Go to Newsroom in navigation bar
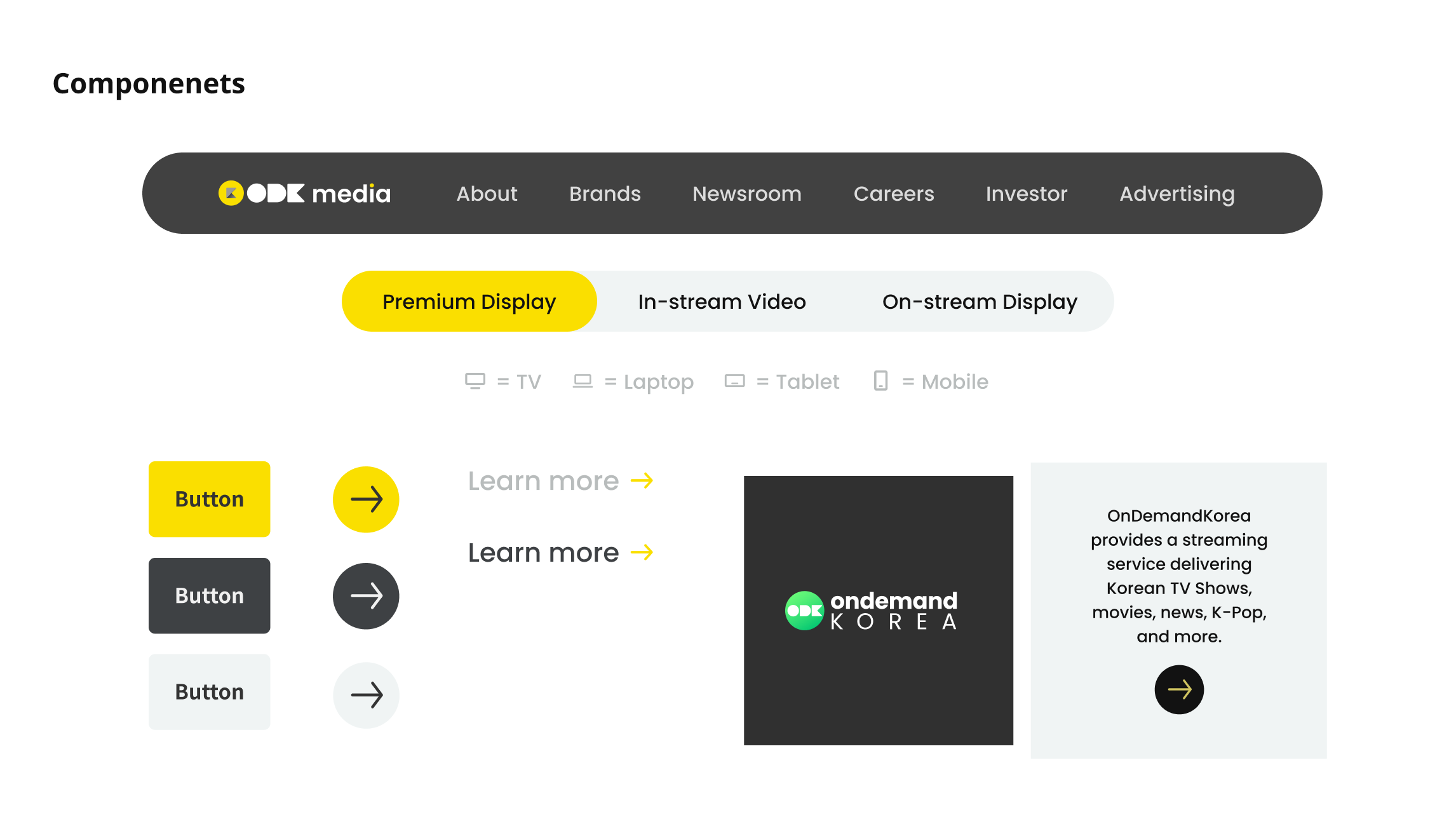The height and width of the screenshot is (826, 1456). coord(747,194)
